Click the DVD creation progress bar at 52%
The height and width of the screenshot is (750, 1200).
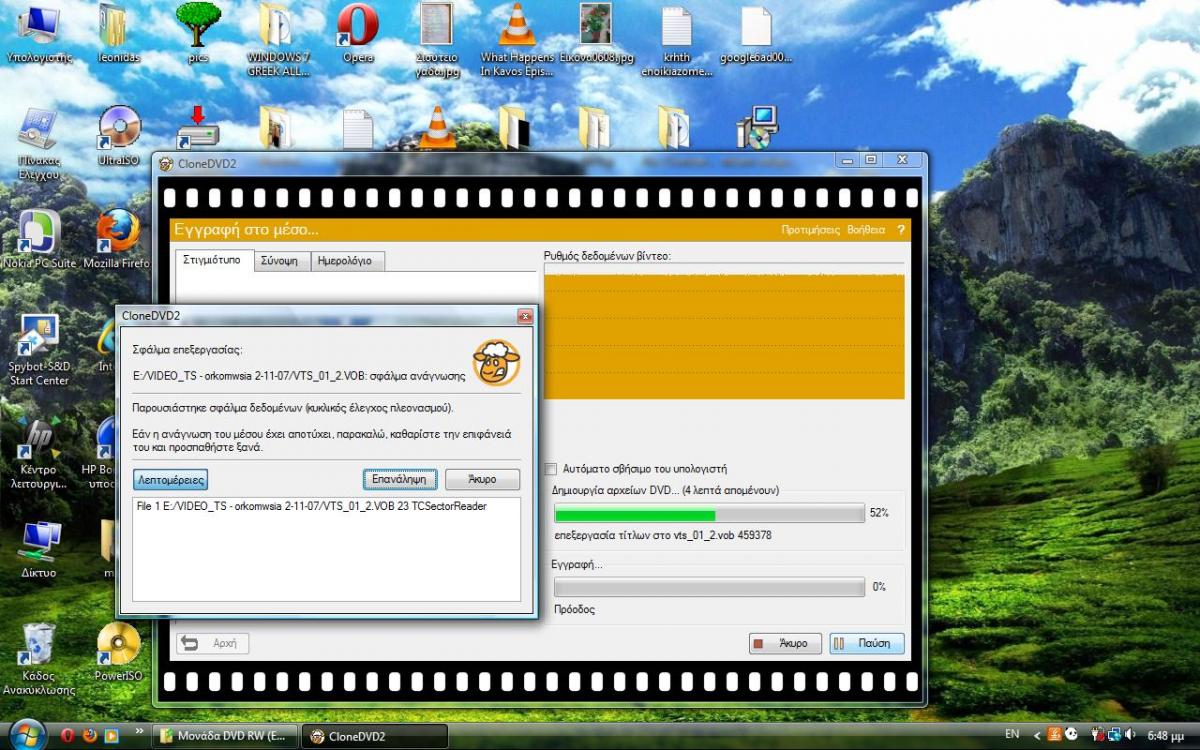click(709, 513)
